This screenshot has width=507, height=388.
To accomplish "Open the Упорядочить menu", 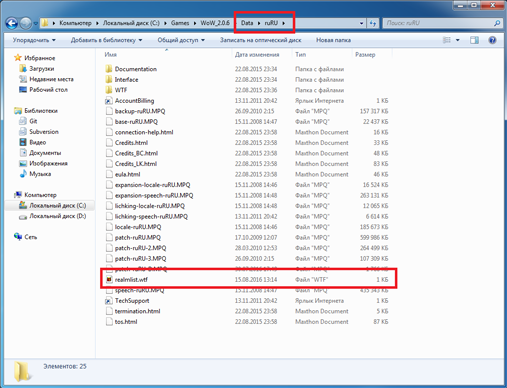I will [34, 40].
